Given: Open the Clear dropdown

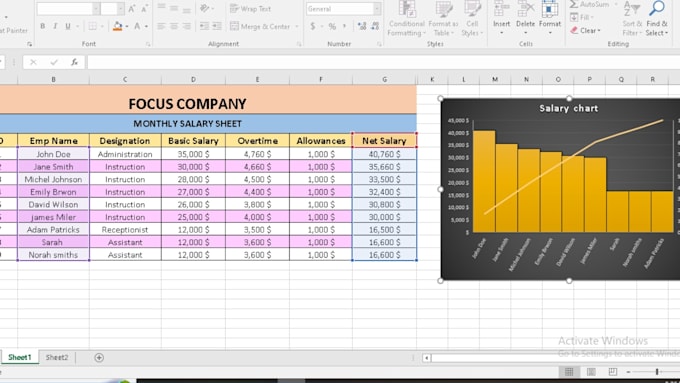Looking at the screenshot, I should (x=585, y=30).
